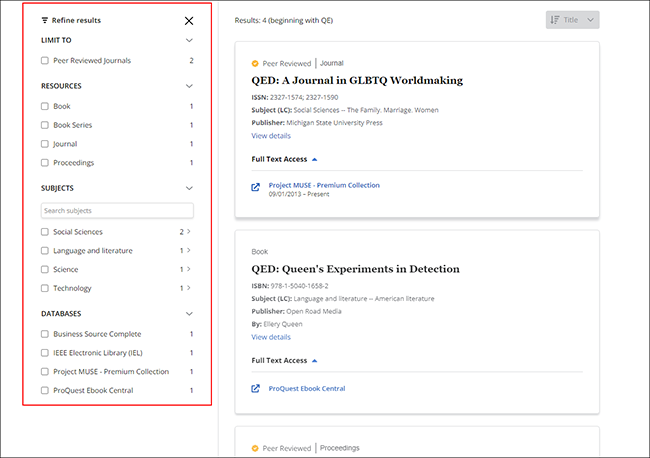Check the IEEE Electronic Library (IEL) filter
Image resolution: width=650 pixels, height=458 pixels.
[45, 353]
